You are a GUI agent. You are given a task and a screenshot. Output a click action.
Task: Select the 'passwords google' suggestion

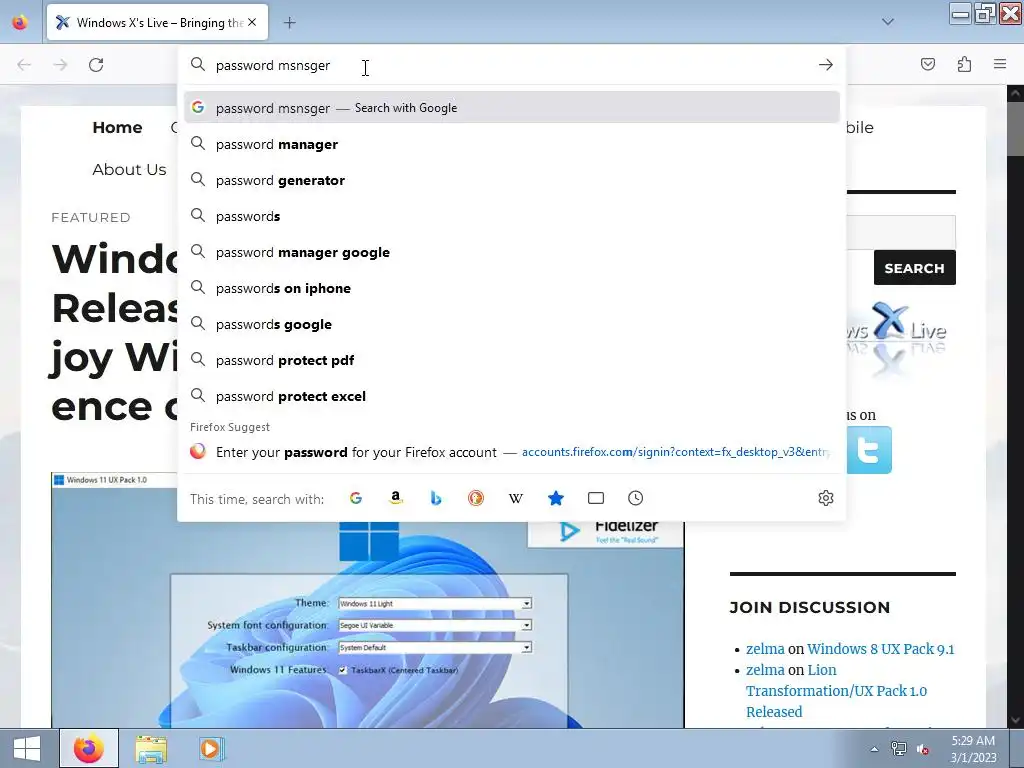tap(511, 324)
